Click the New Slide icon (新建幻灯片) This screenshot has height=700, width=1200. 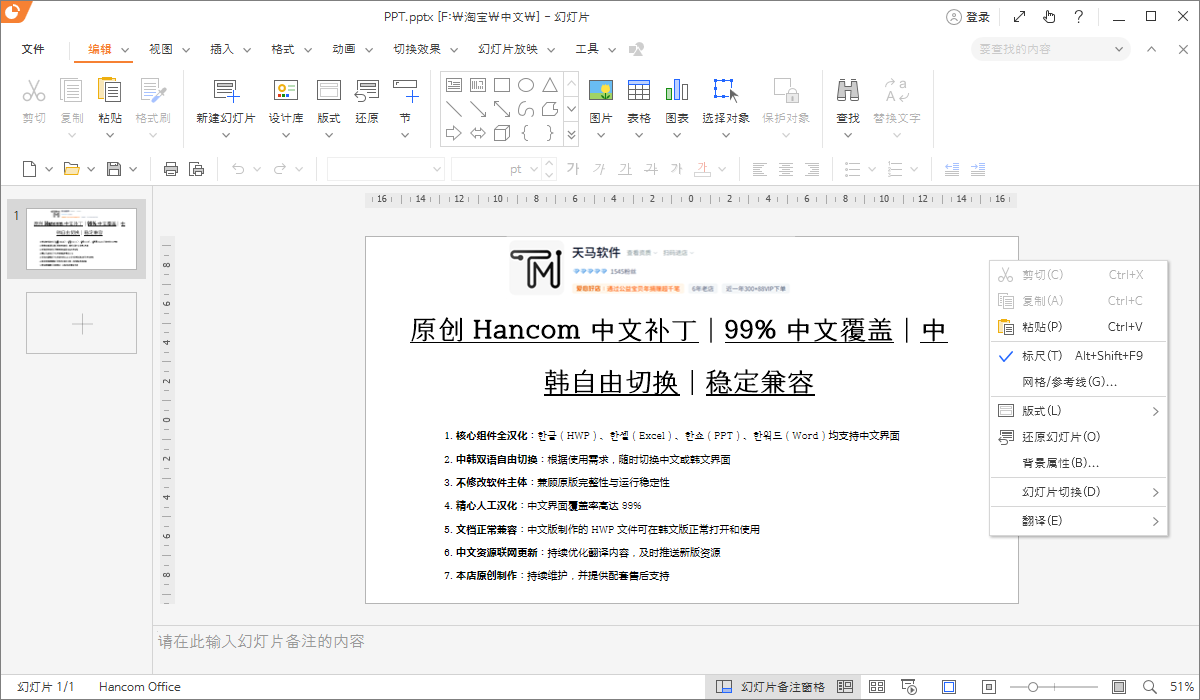[x=225, y=100]
